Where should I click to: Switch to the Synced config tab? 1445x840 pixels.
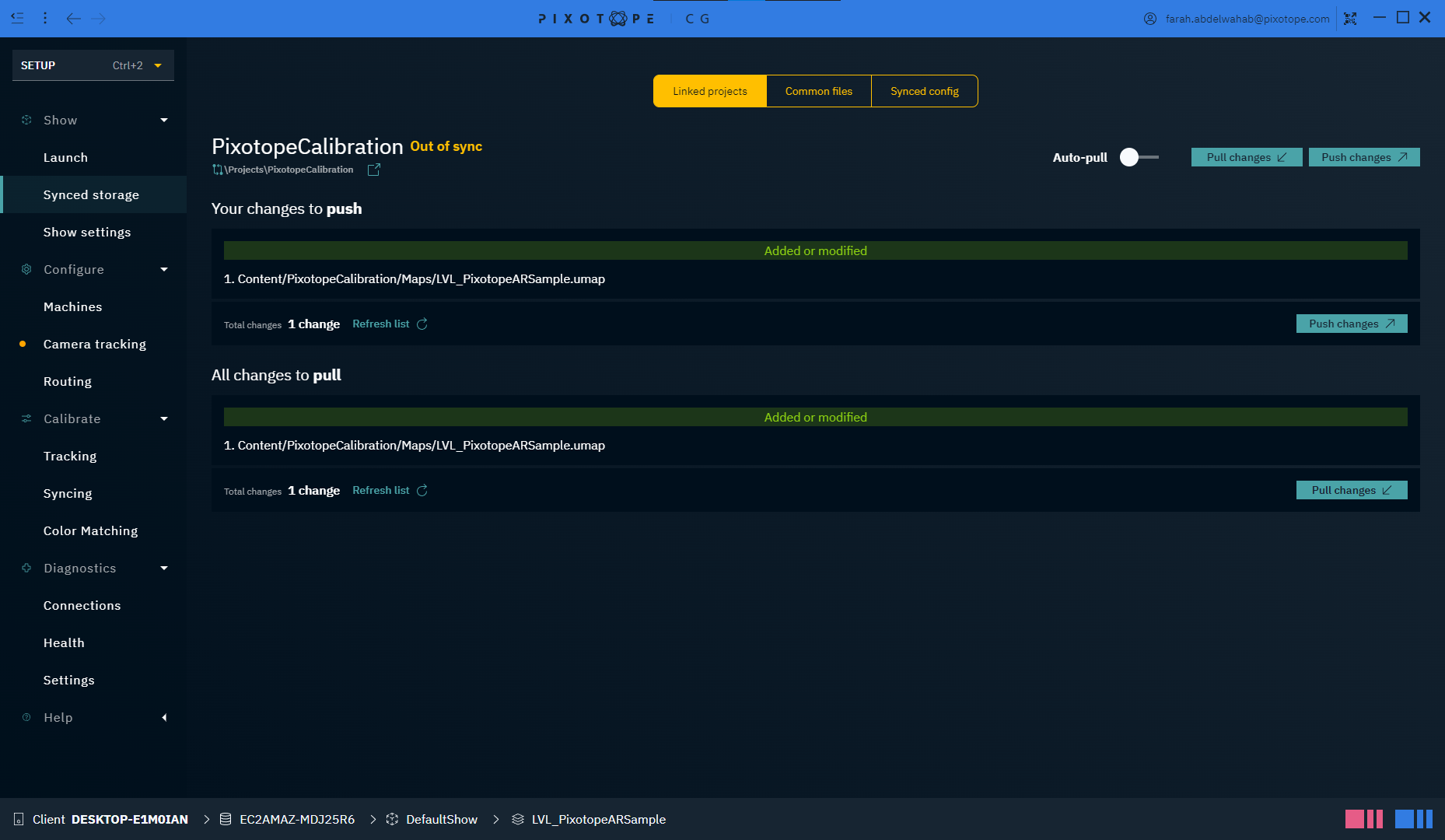tap(925, 91)
